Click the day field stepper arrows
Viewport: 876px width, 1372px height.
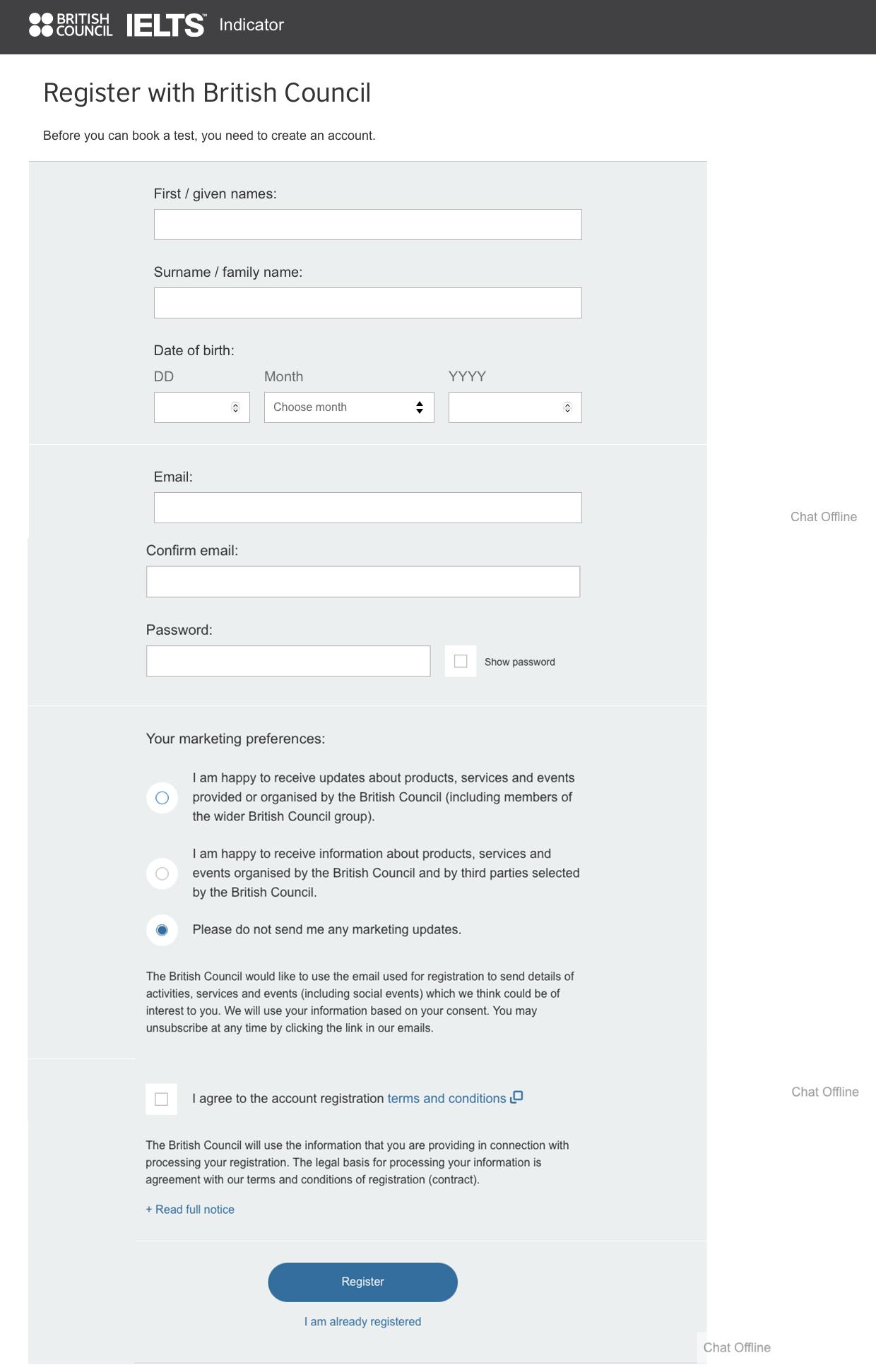[235, 407]
